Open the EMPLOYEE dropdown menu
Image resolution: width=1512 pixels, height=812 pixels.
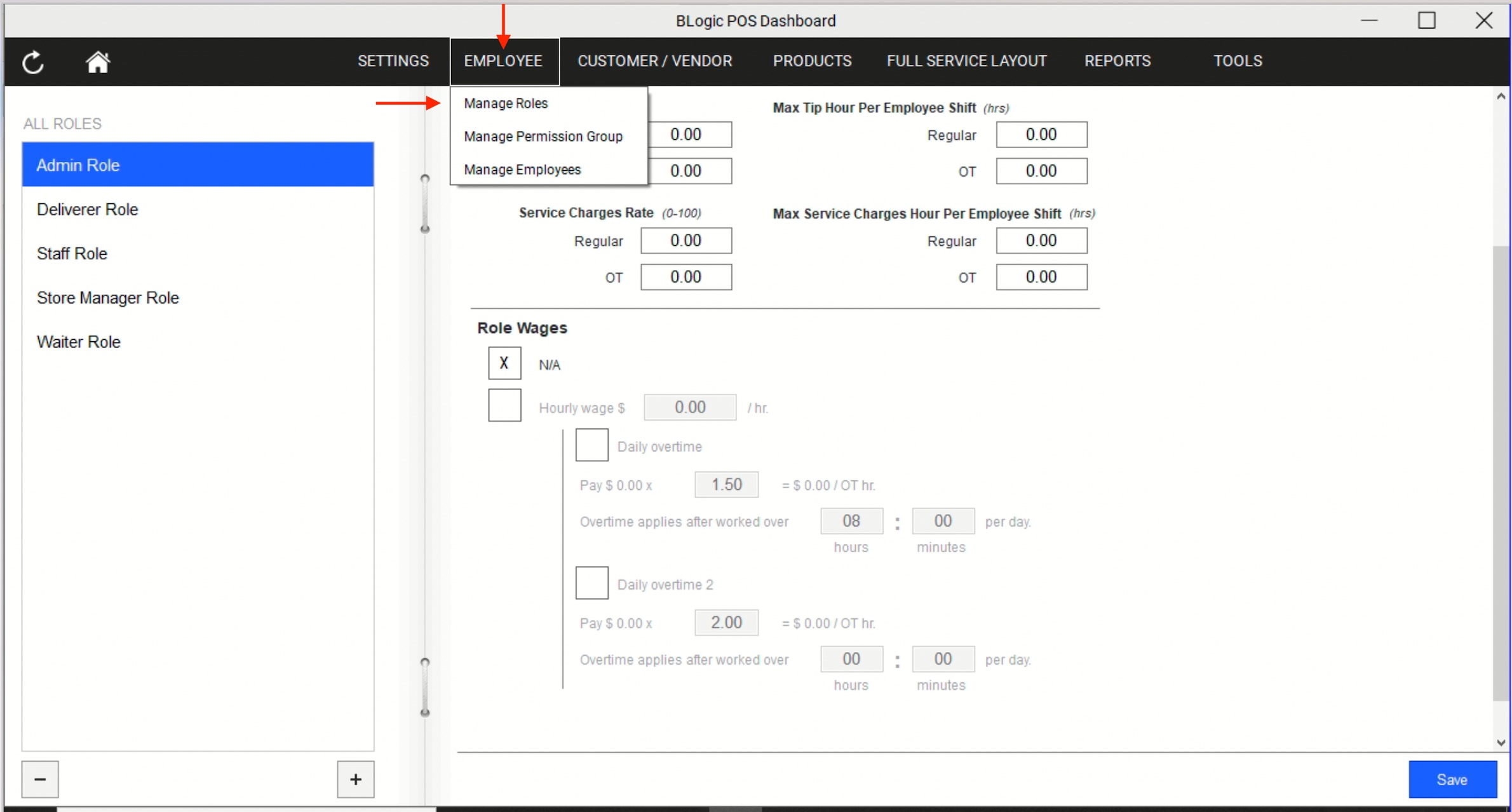[x=503, y=61]
